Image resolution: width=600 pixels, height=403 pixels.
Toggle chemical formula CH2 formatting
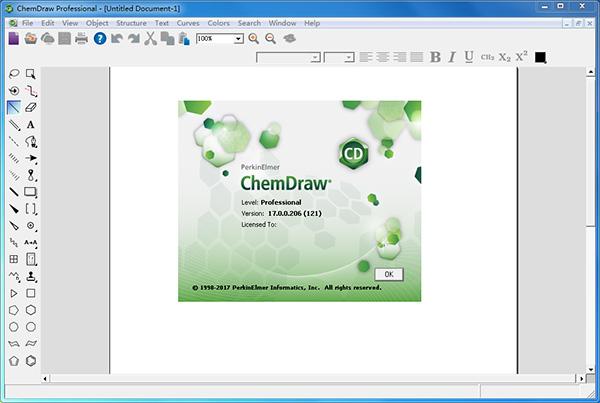pos(487,57)
